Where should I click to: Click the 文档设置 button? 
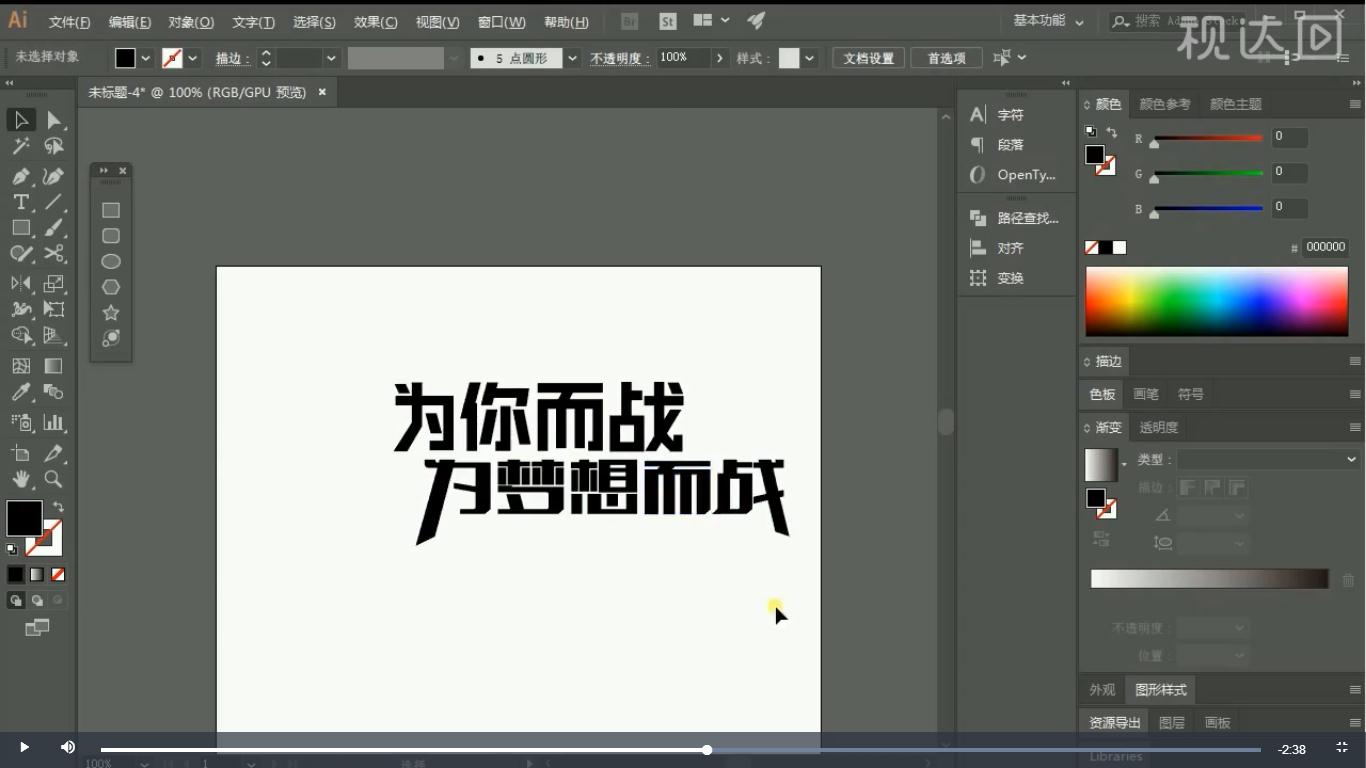(867, 57)
